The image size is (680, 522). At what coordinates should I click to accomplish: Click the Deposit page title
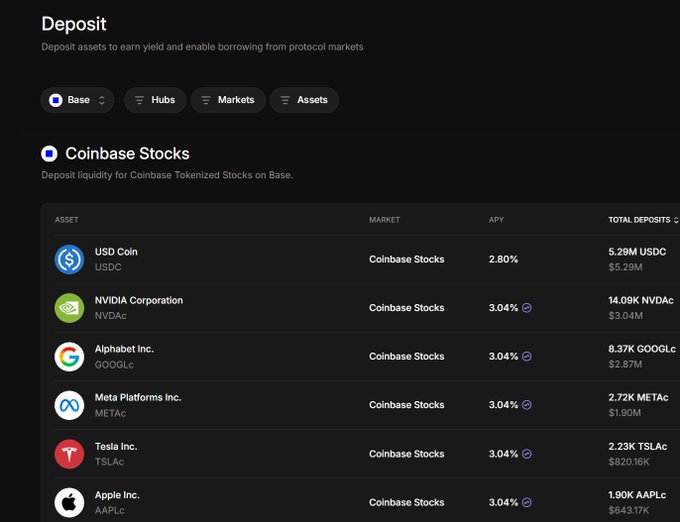[74, 24]
